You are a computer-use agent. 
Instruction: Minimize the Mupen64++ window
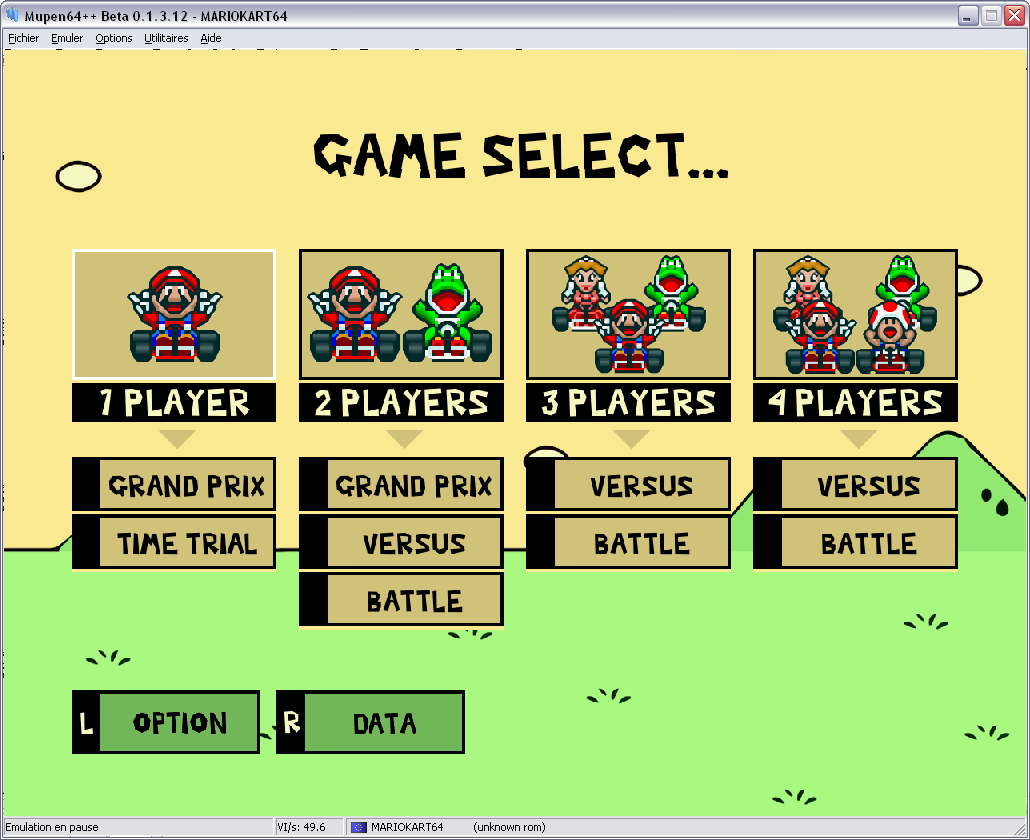[x=968, y=15]
